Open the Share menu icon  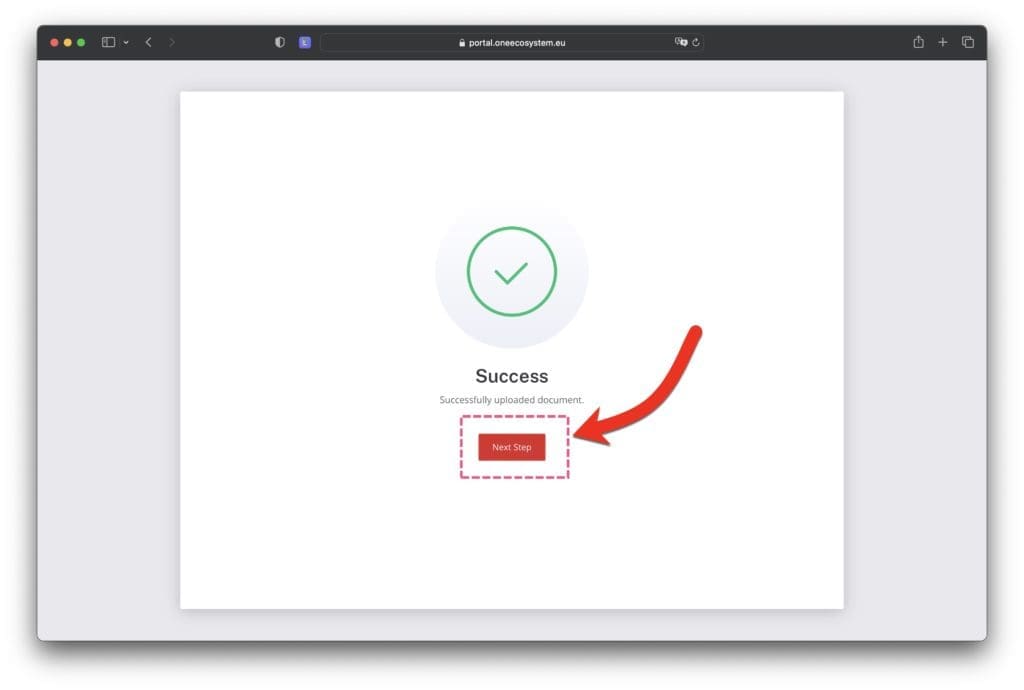tap(918, 42)
